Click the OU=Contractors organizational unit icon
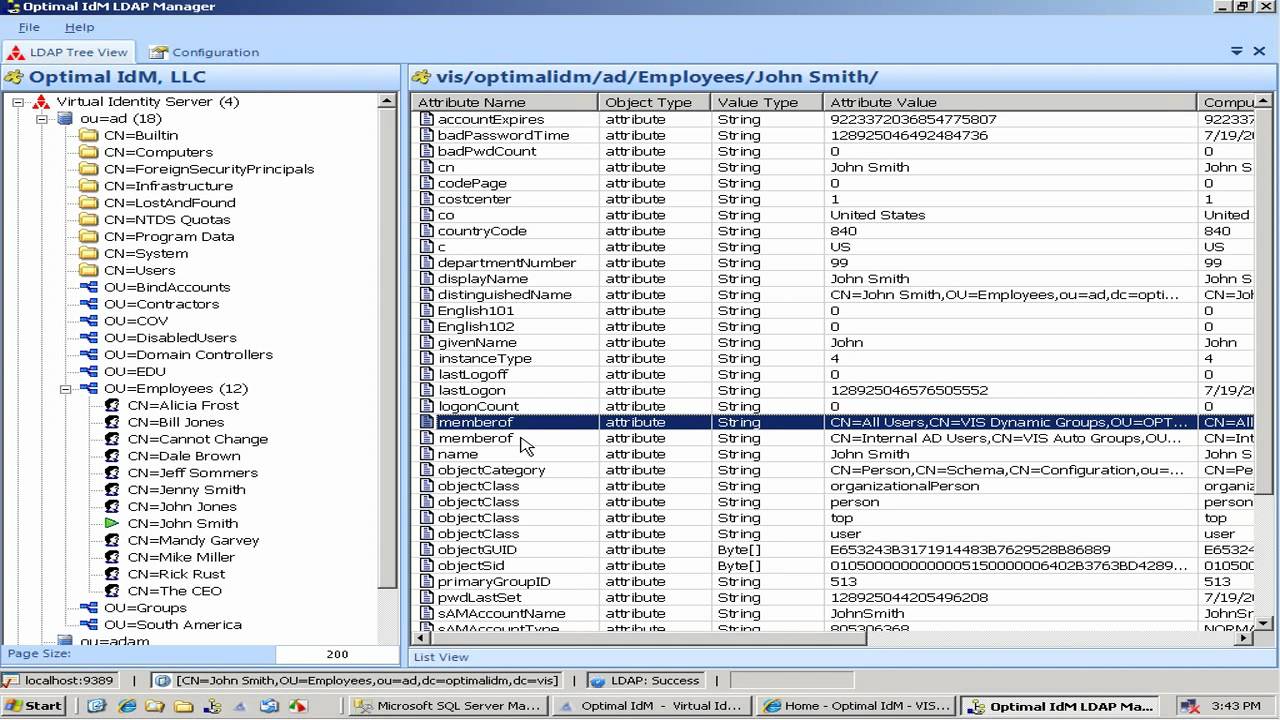 click(89, 305)
